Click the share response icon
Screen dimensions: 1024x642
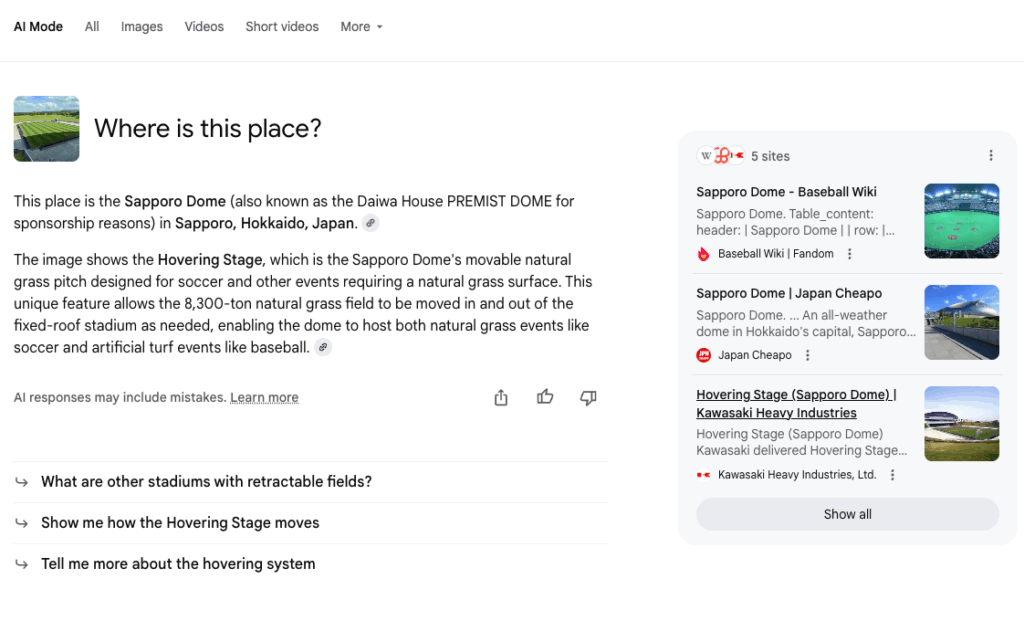point(501,398)
